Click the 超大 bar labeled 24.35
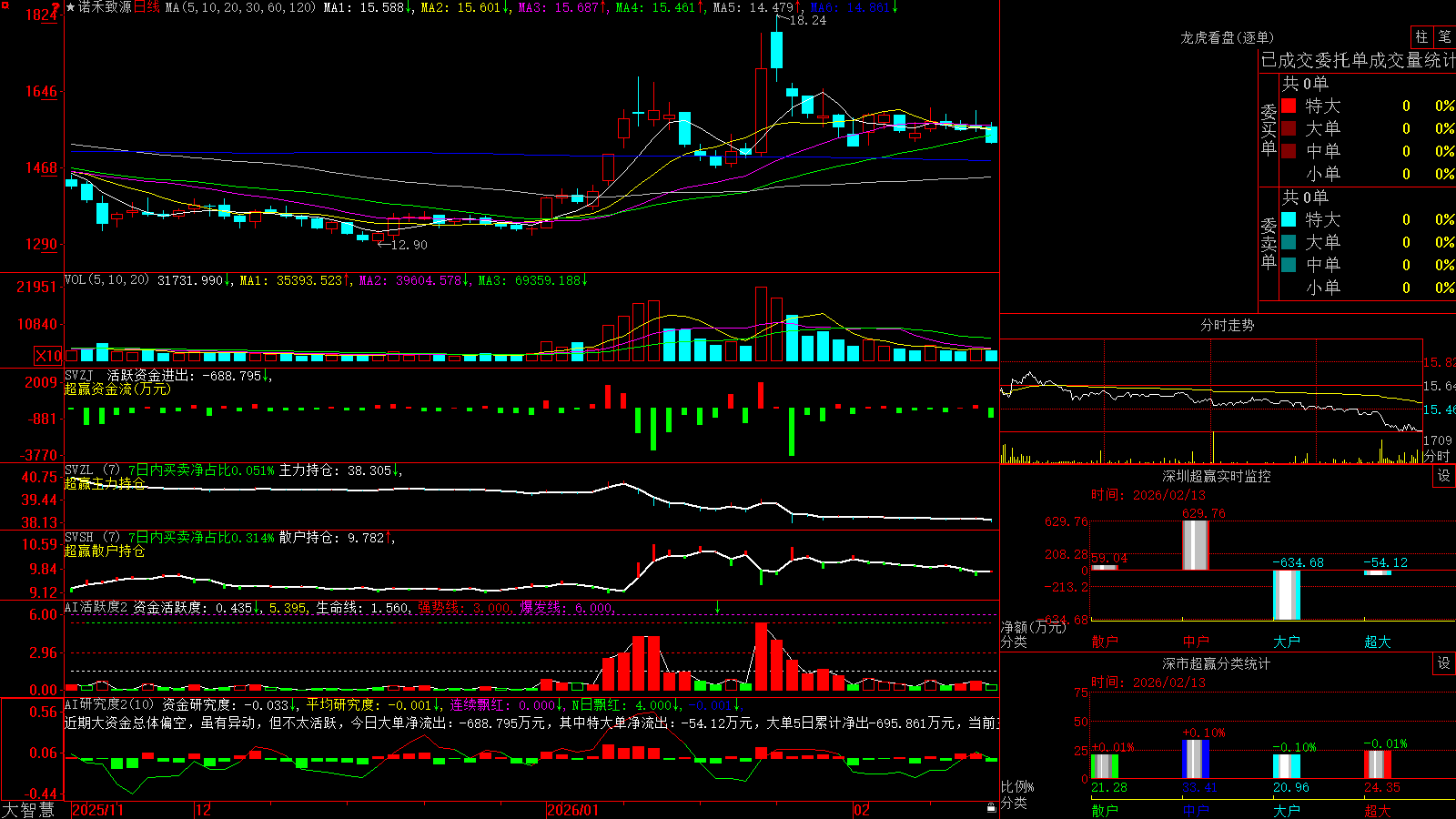The width and height of the screenshot is (1456, 819). [x=1378, y=764]
